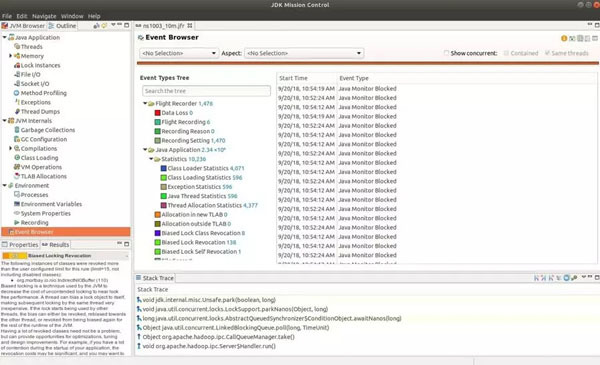Toggle the Same threads checkbox
Screen dimensions: 600x365
tap(547, 53)
